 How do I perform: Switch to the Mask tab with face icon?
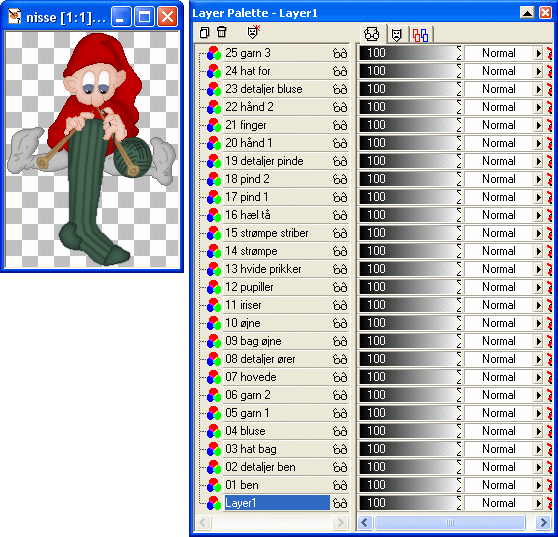point(396,35)
